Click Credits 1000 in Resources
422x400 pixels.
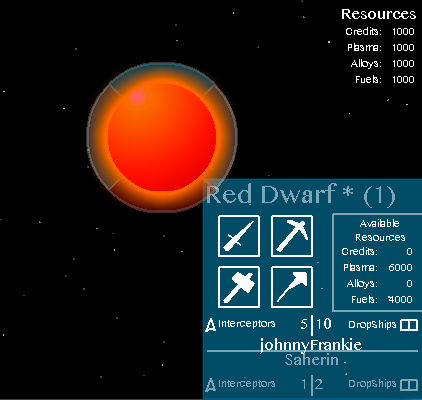(x=380, y=32)
